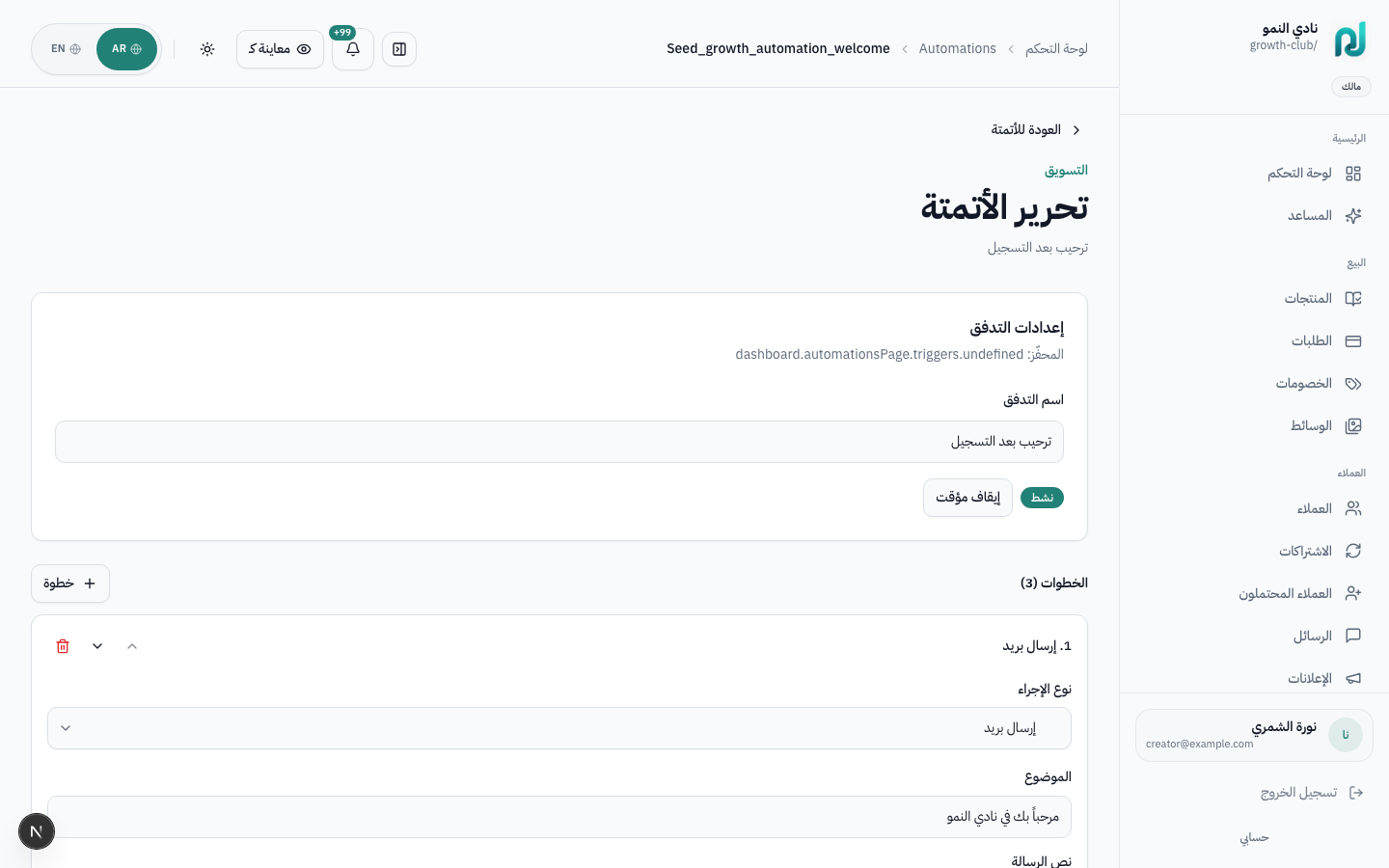Click the Next.js N dev badge
The width and height of the screenshot is (1389, 868).
point(37,831)
